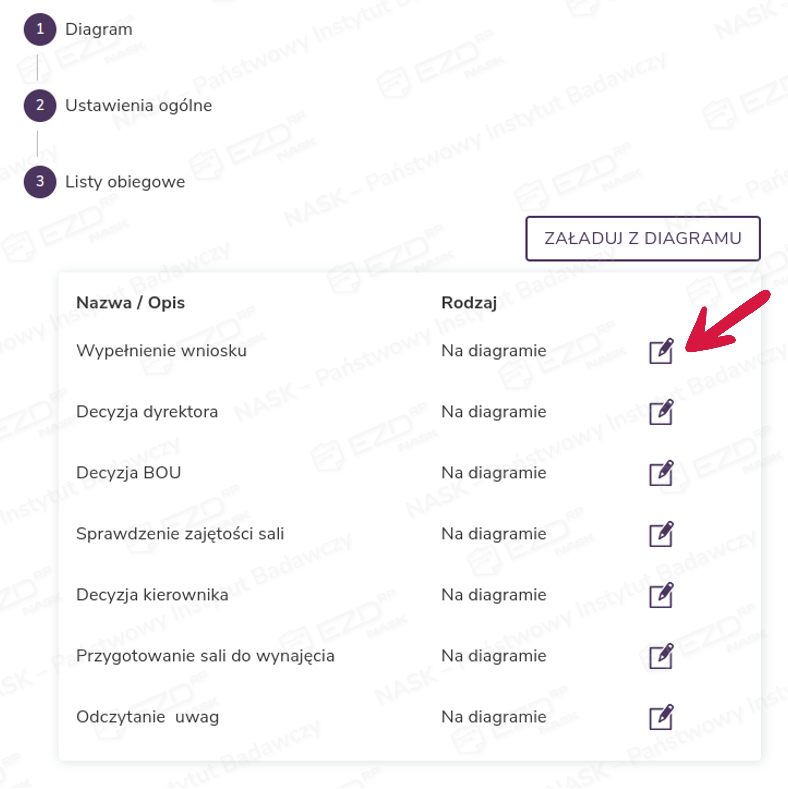Image resolution: width=788 pixels, height=789 pixels.
Task: Edit Przygotowanie sali do wynajęcia
Action: point(660,657)
